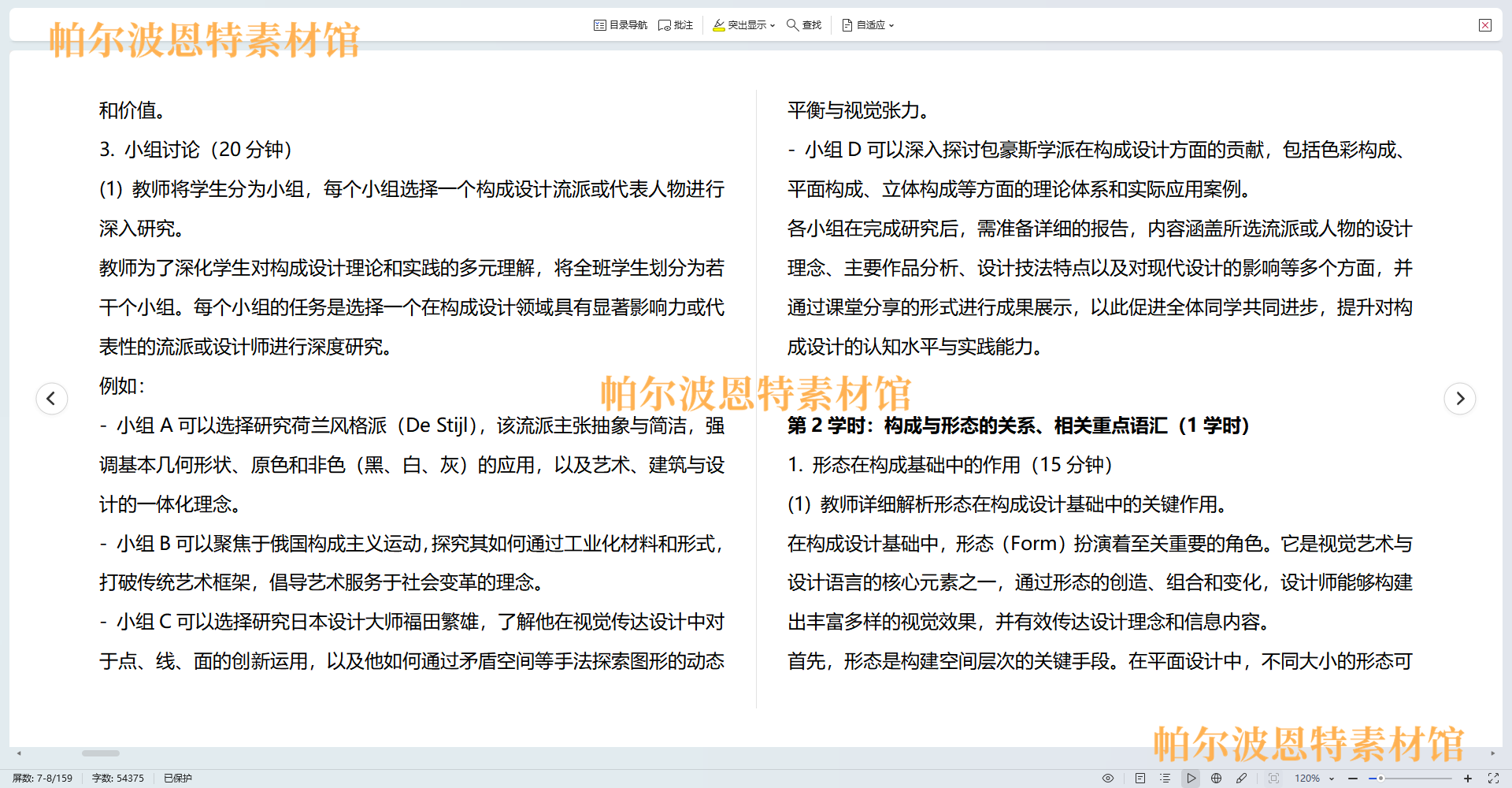Screen dimensions: 1512x788
Task: Click the line starting with 小组 C 可以选择研究日本设计大师
Action: click(412, 622)
